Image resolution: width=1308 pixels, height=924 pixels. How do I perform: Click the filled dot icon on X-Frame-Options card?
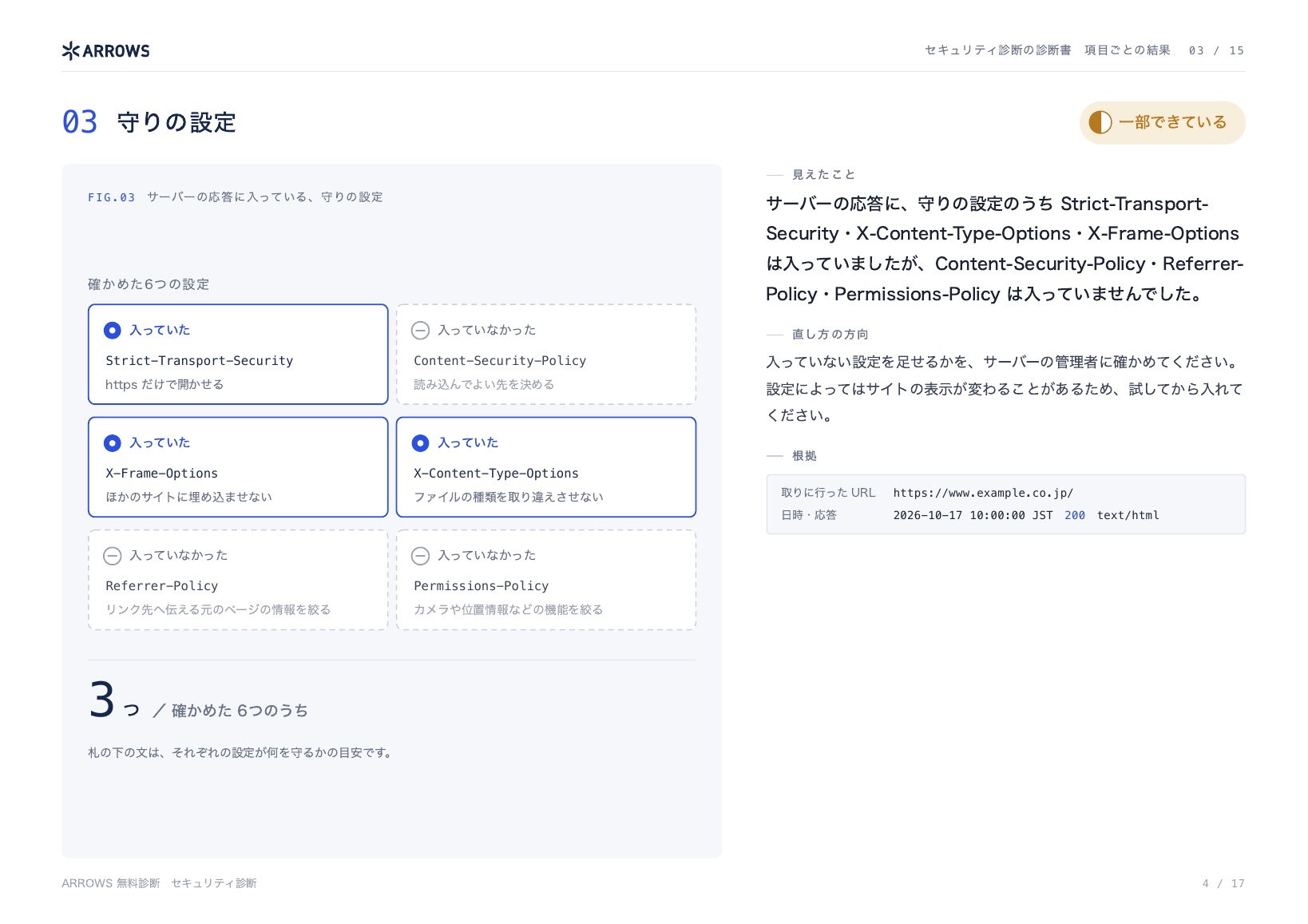point(113,442)
